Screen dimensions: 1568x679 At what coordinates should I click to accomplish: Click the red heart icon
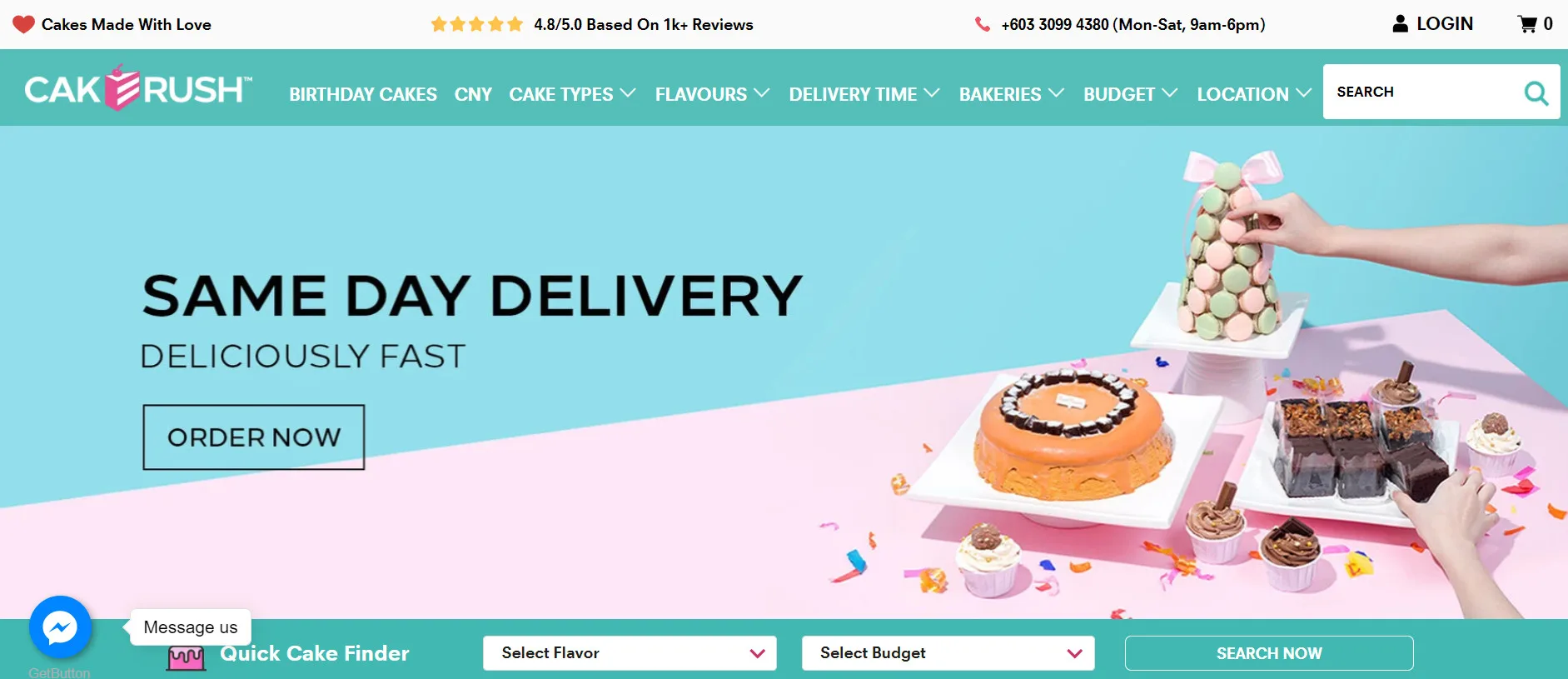[x=23, y=24]
